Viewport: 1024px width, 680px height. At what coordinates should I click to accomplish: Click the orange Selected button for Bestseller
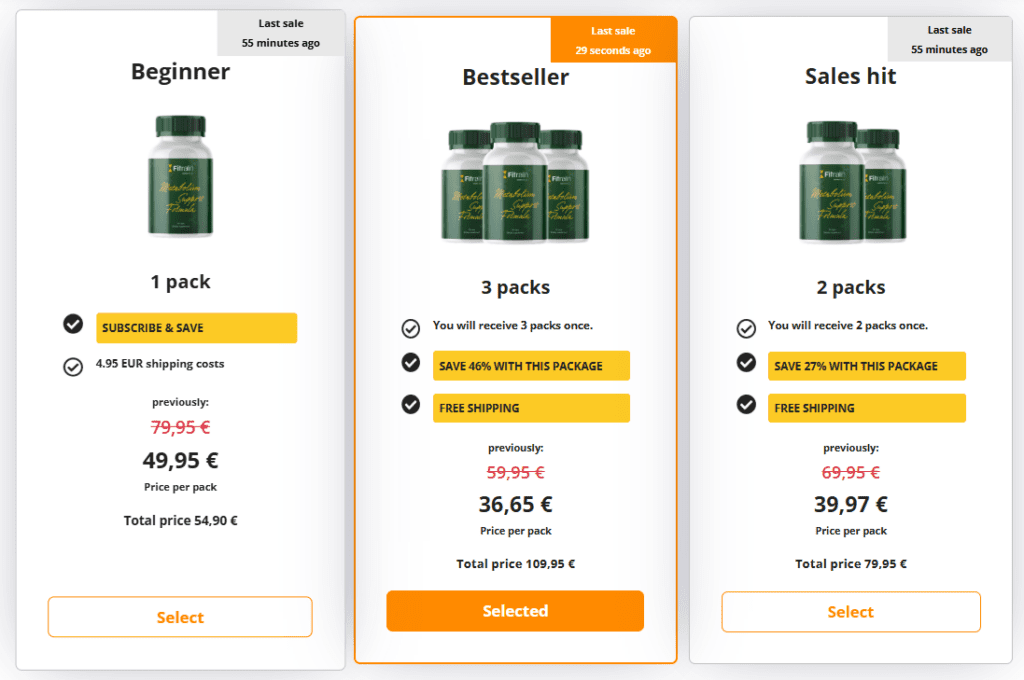pos(515,611)
